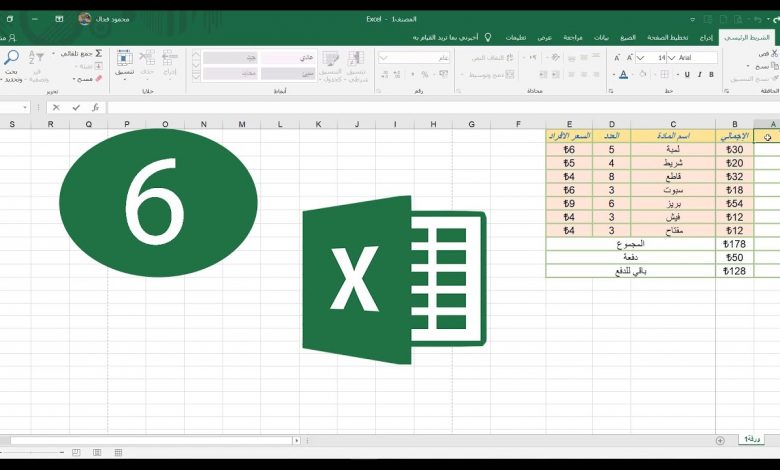Open Page Layout tab (تخطيط الصفحة)
Viewport: 780px width, 470px height.
tap(668, 37)
